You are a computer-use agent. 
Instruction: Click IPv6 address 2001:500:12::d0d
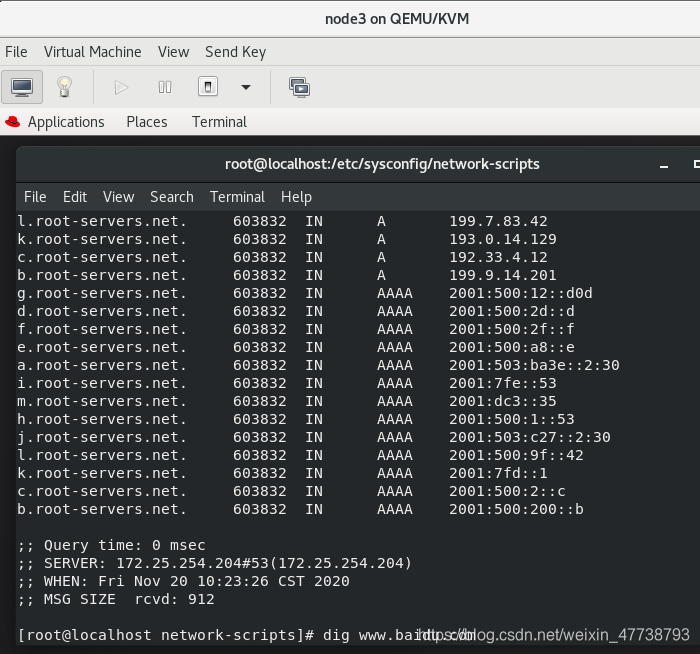click(521, 293)
